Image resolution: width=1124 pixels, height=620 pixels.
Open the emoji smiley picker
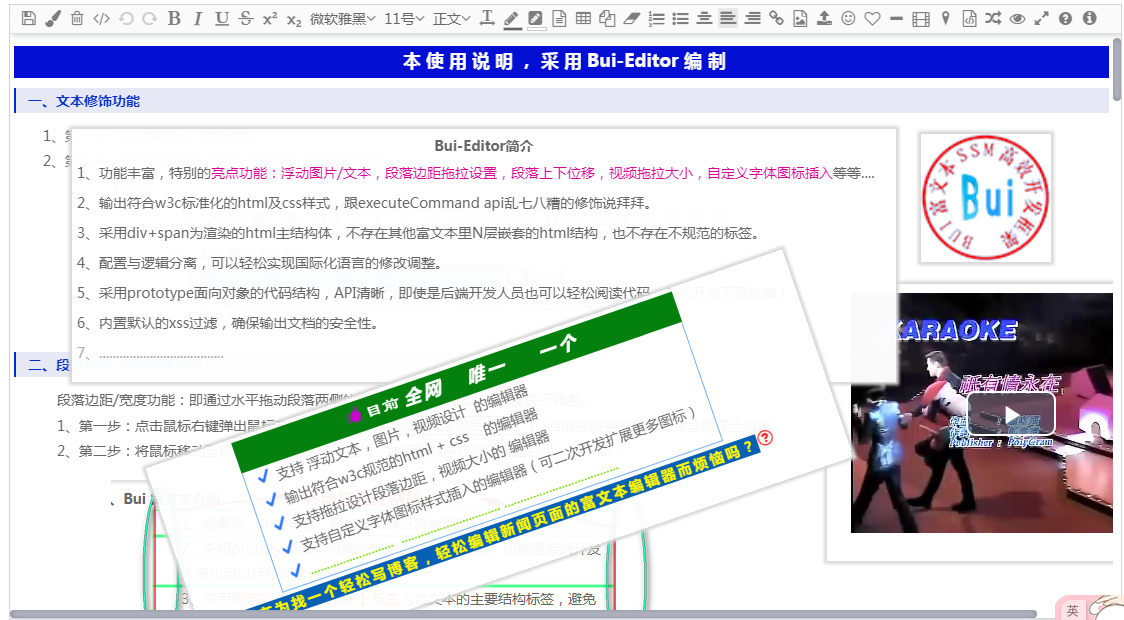pos(849,19)
